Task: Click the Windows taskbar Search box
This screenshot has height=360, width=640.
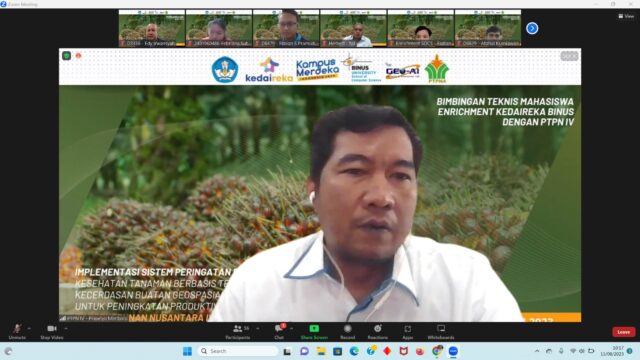Action: pos(238,351)
